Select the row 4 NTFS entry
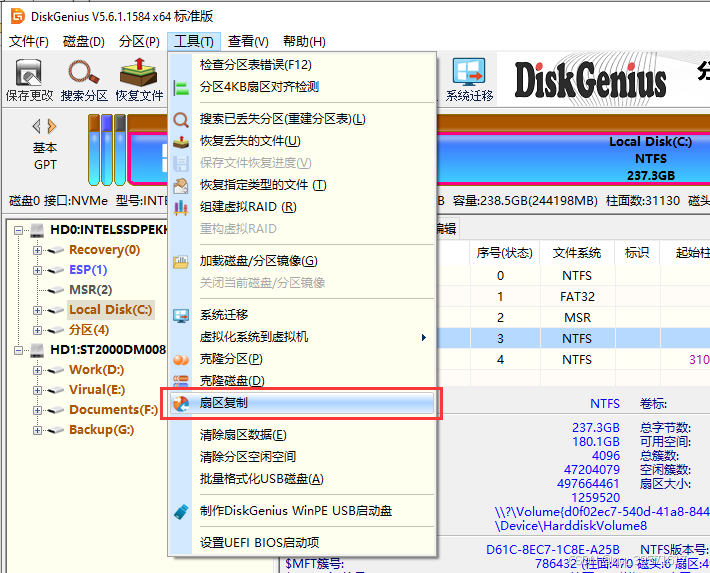The image size is (710, 573). coord(571,360)
